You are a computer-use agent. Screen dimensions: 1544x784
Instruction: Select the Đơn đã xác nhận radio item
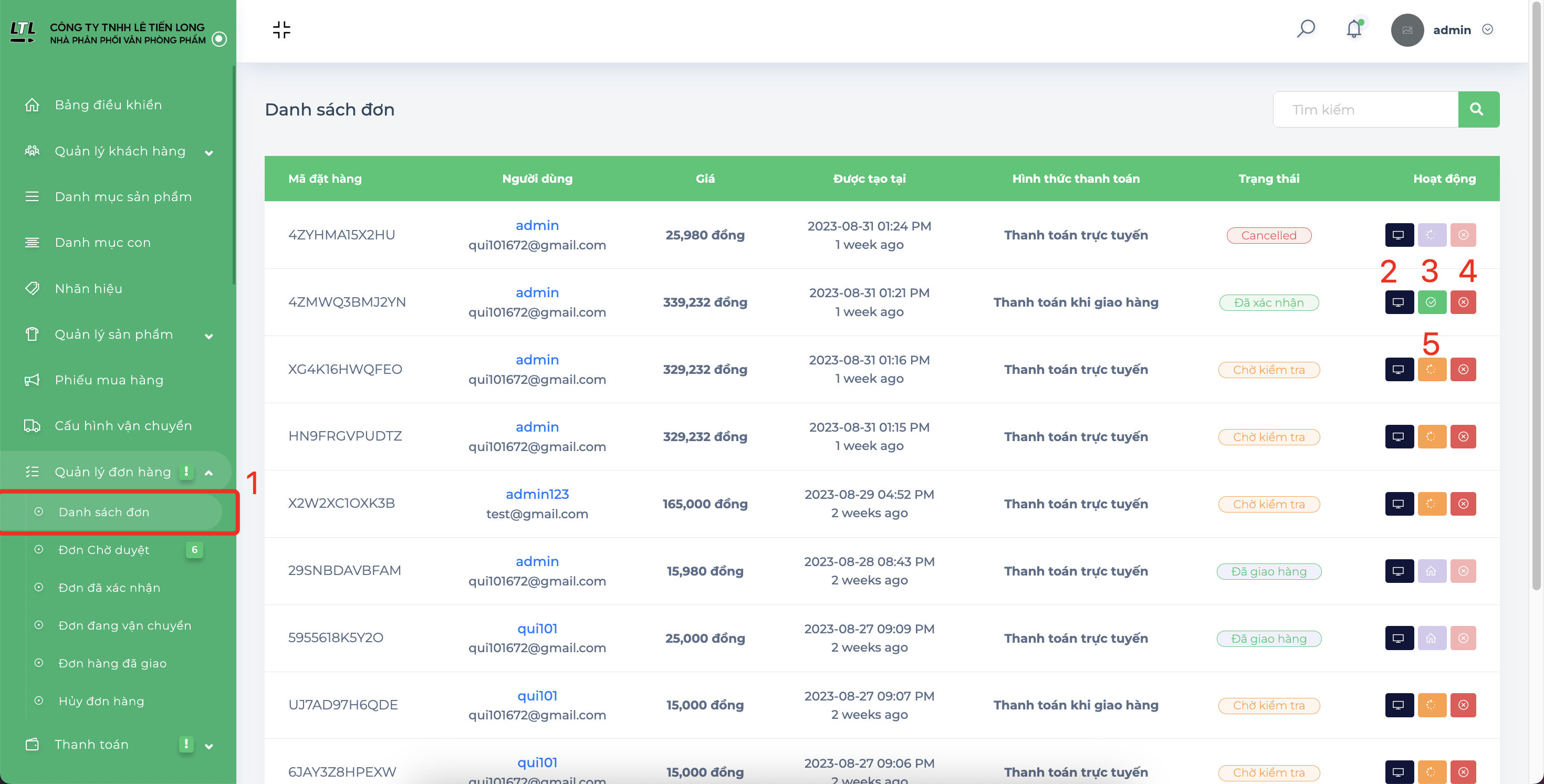click(109, 588)
